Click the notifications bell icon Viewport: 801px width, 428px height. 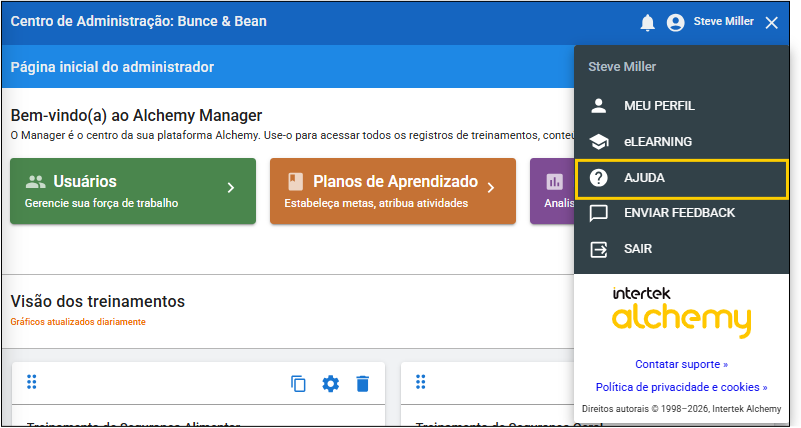coord(648,22)
